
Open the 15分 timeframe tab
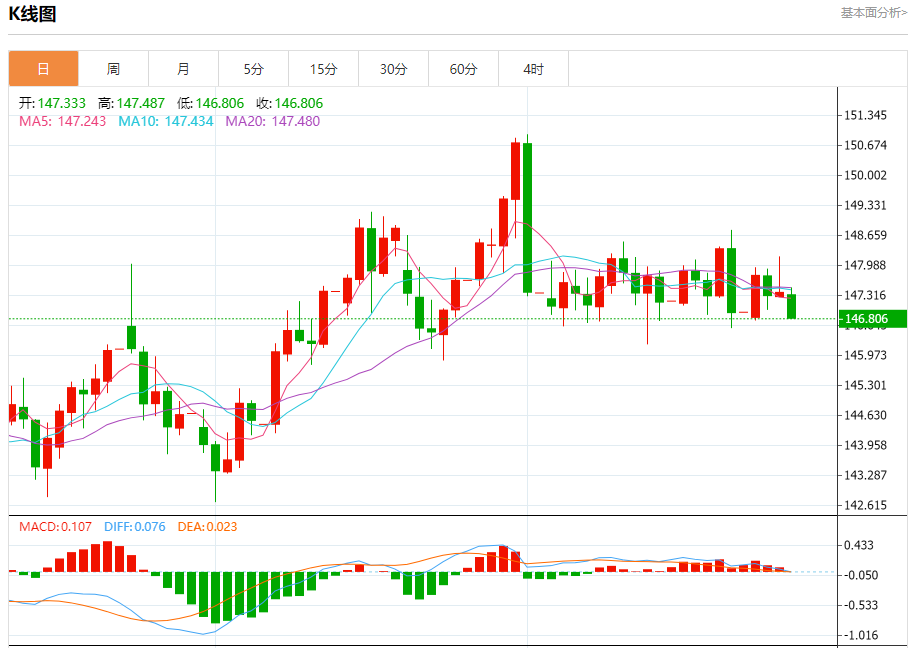coord(323,69)
